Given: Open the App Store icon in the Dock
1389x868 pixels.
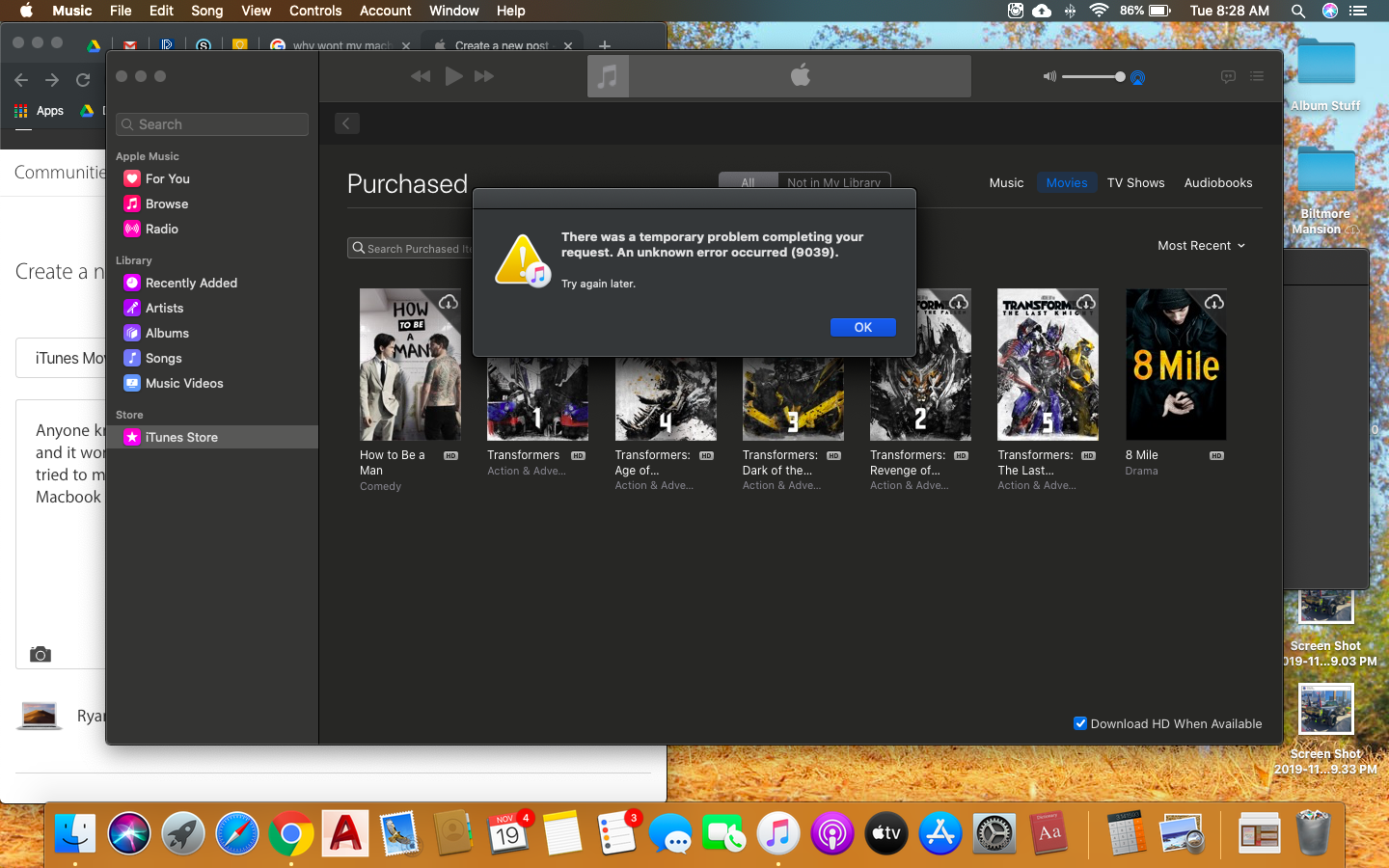Looking at the screenshot, I should point(940,833).
